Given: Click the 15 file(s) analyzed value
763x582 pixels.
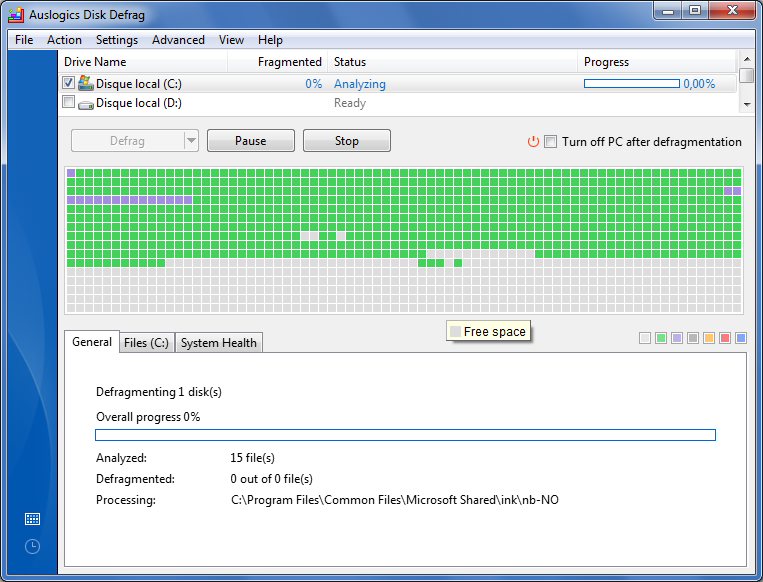Looking at the screenshot, I should pos(253,457).
